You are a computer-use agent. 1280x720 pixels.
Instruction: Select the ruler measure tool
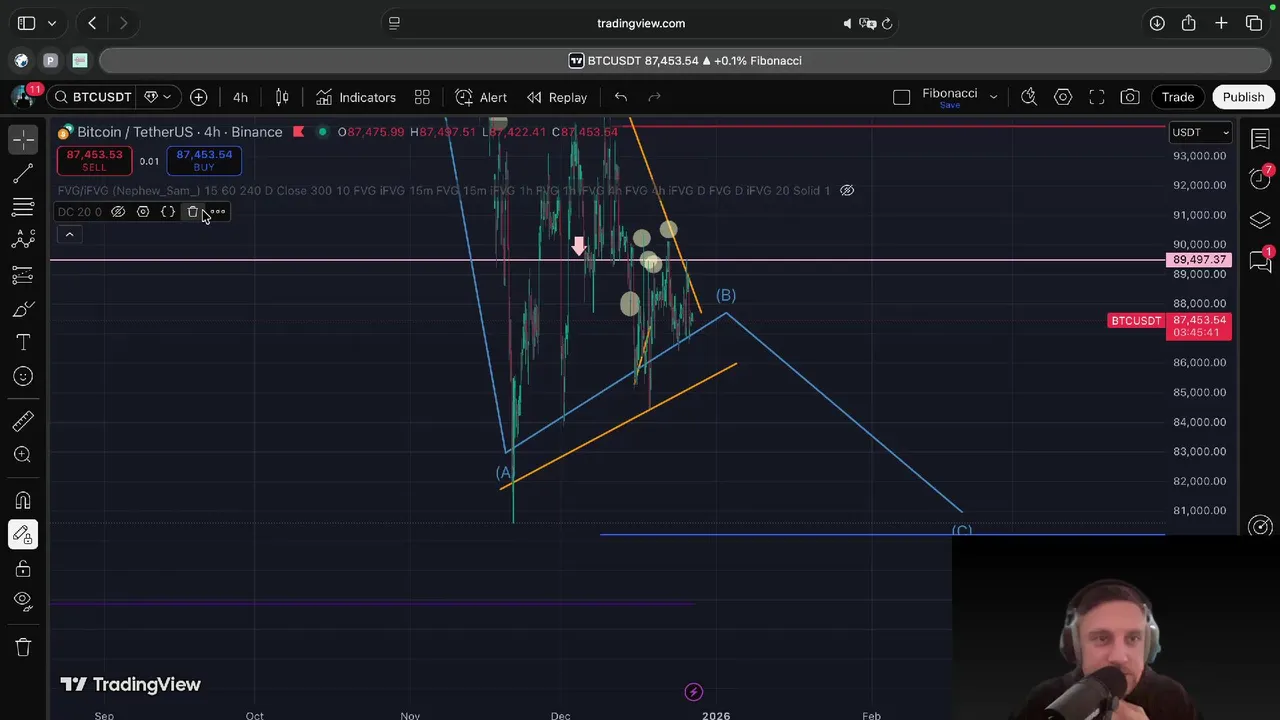coord(23,421)
